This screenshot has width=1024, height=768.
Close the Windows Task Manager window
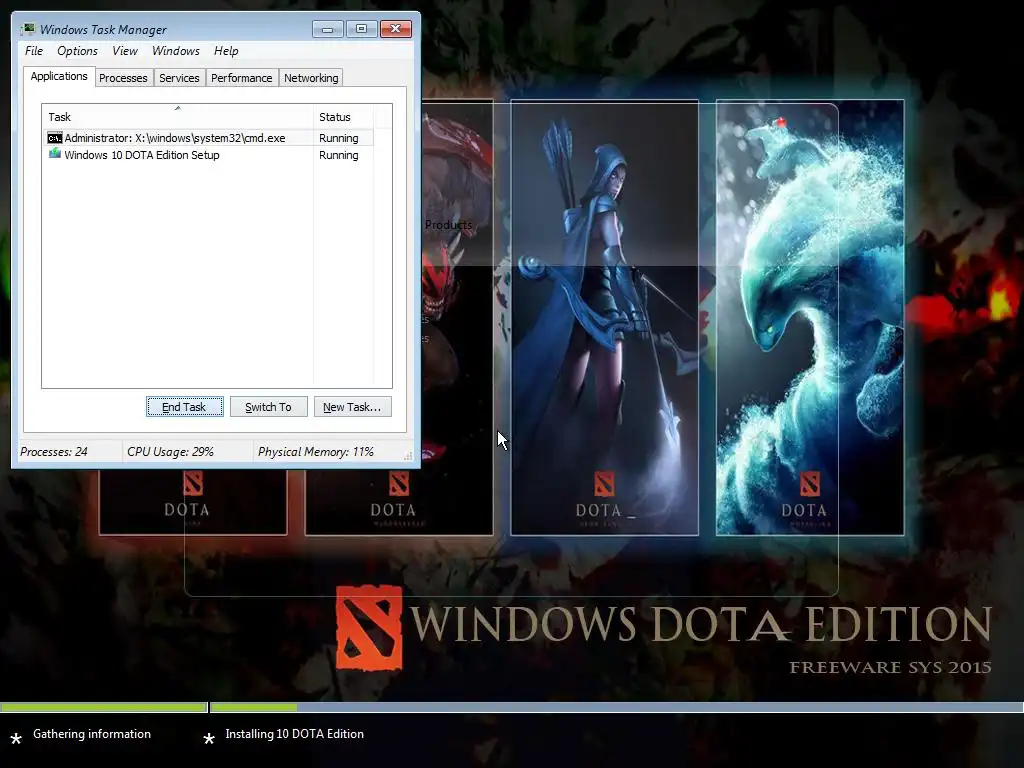click(396, 29)
